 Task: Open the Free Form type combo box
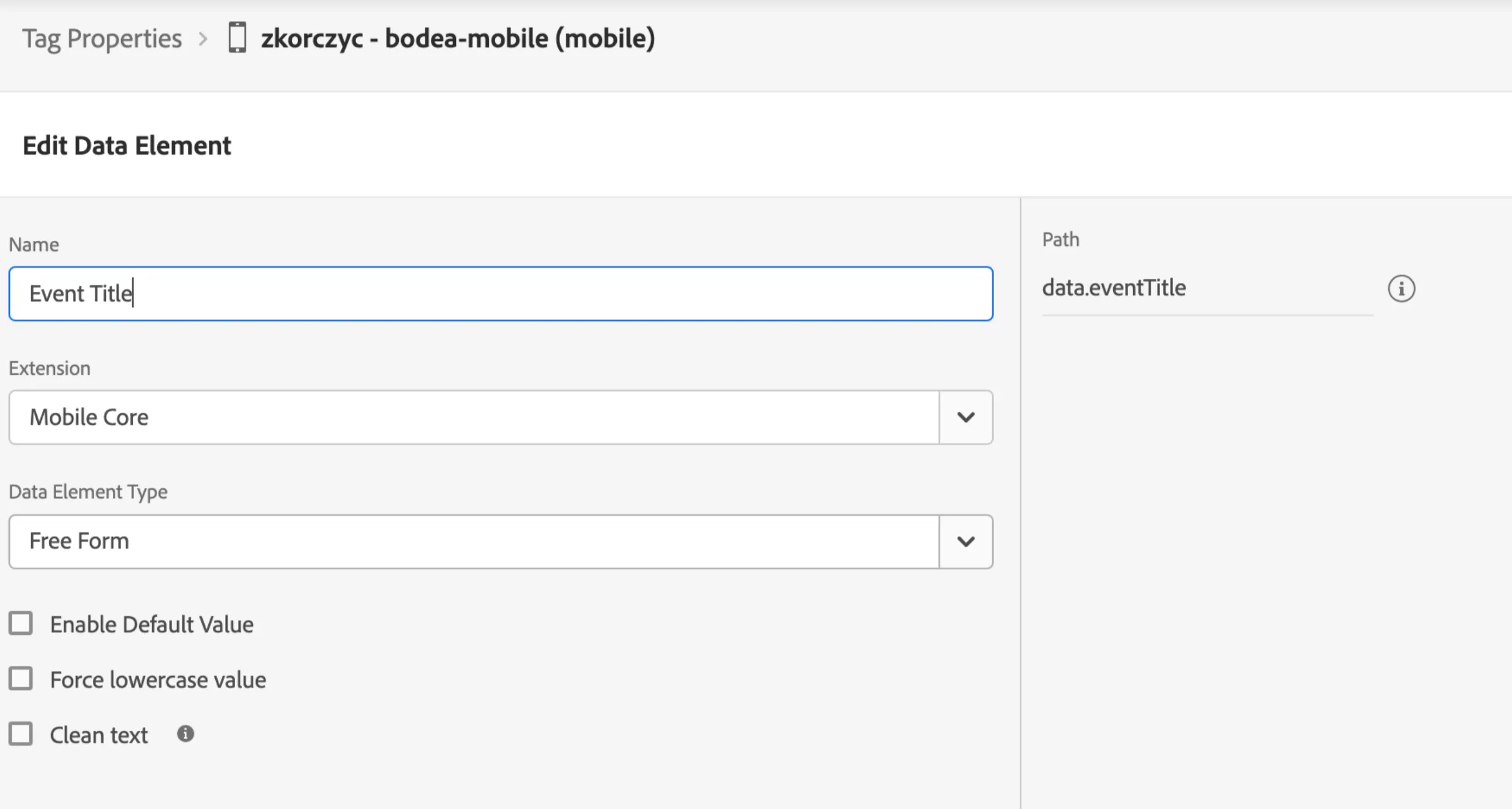pos(500,541)
